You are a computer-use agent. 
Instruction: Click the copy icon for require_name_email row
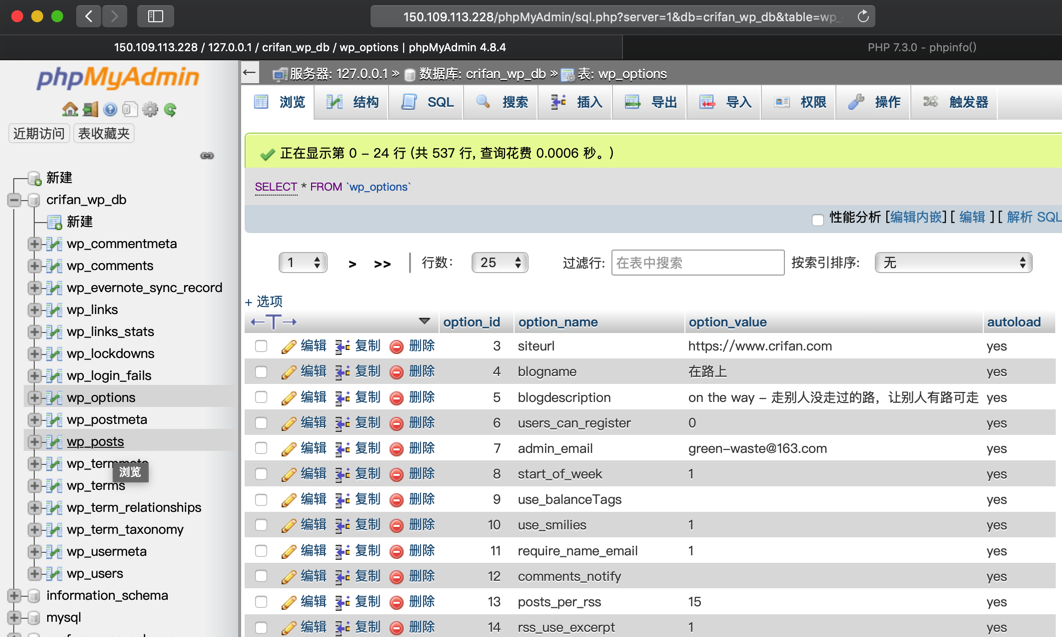click(x=343, y=551)
